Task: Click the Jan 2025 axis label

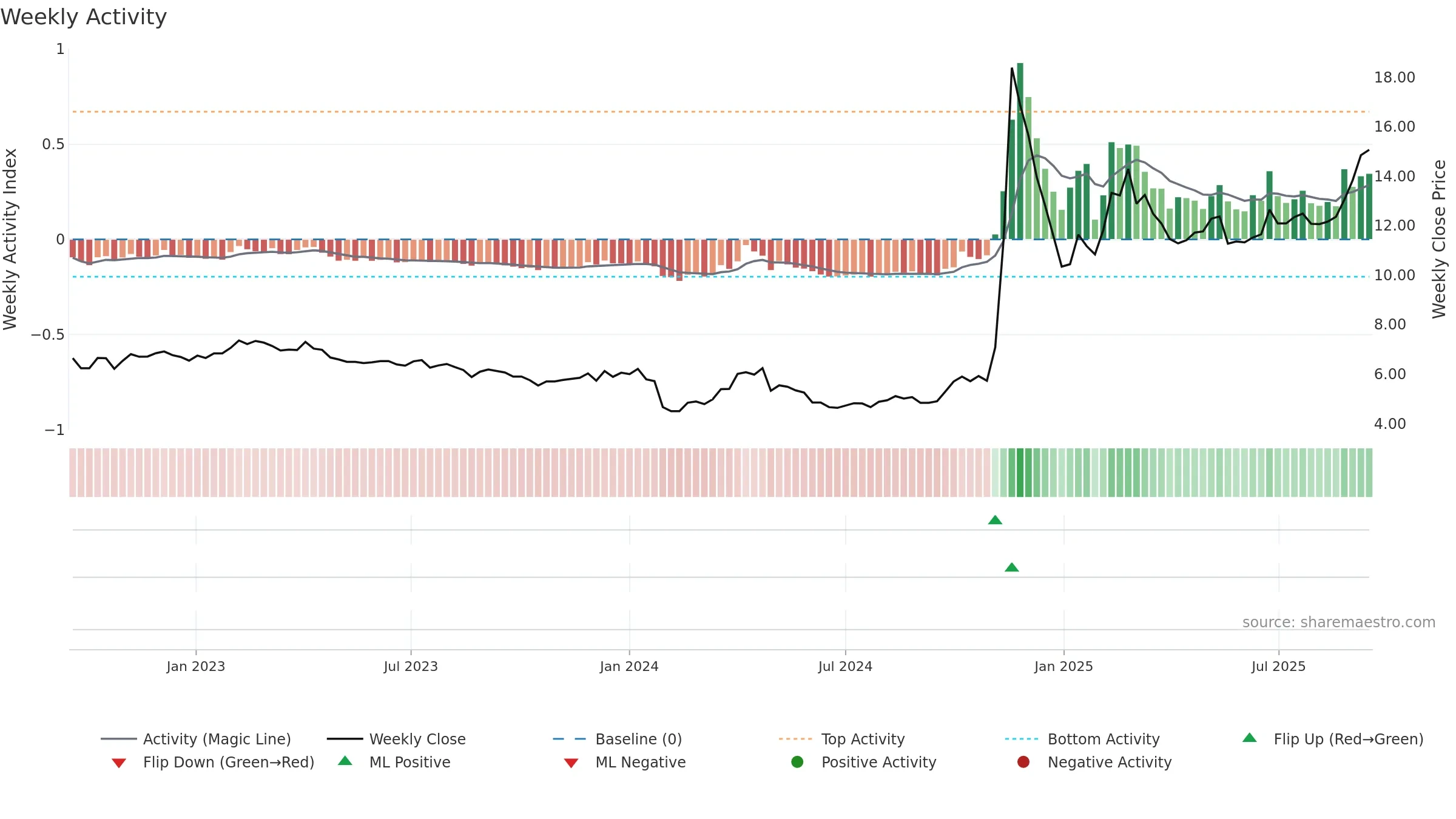Action: coord(1063,666)
